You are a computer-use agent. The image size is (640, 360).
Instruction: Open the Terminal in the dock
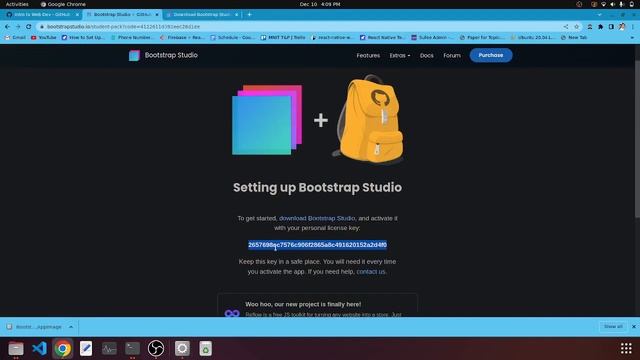click(132, 348)
